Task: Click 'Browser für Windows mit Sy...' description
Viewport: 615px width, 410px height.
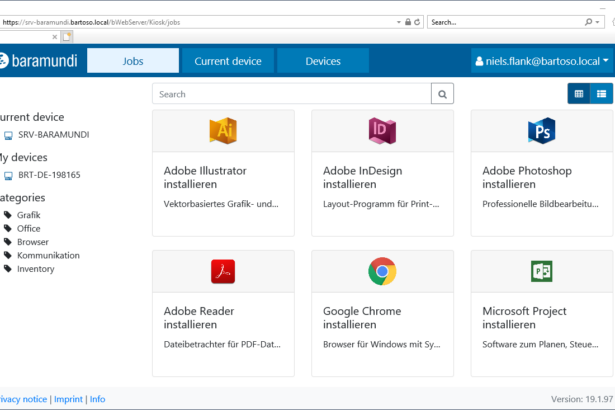Action: click(382, 344)
